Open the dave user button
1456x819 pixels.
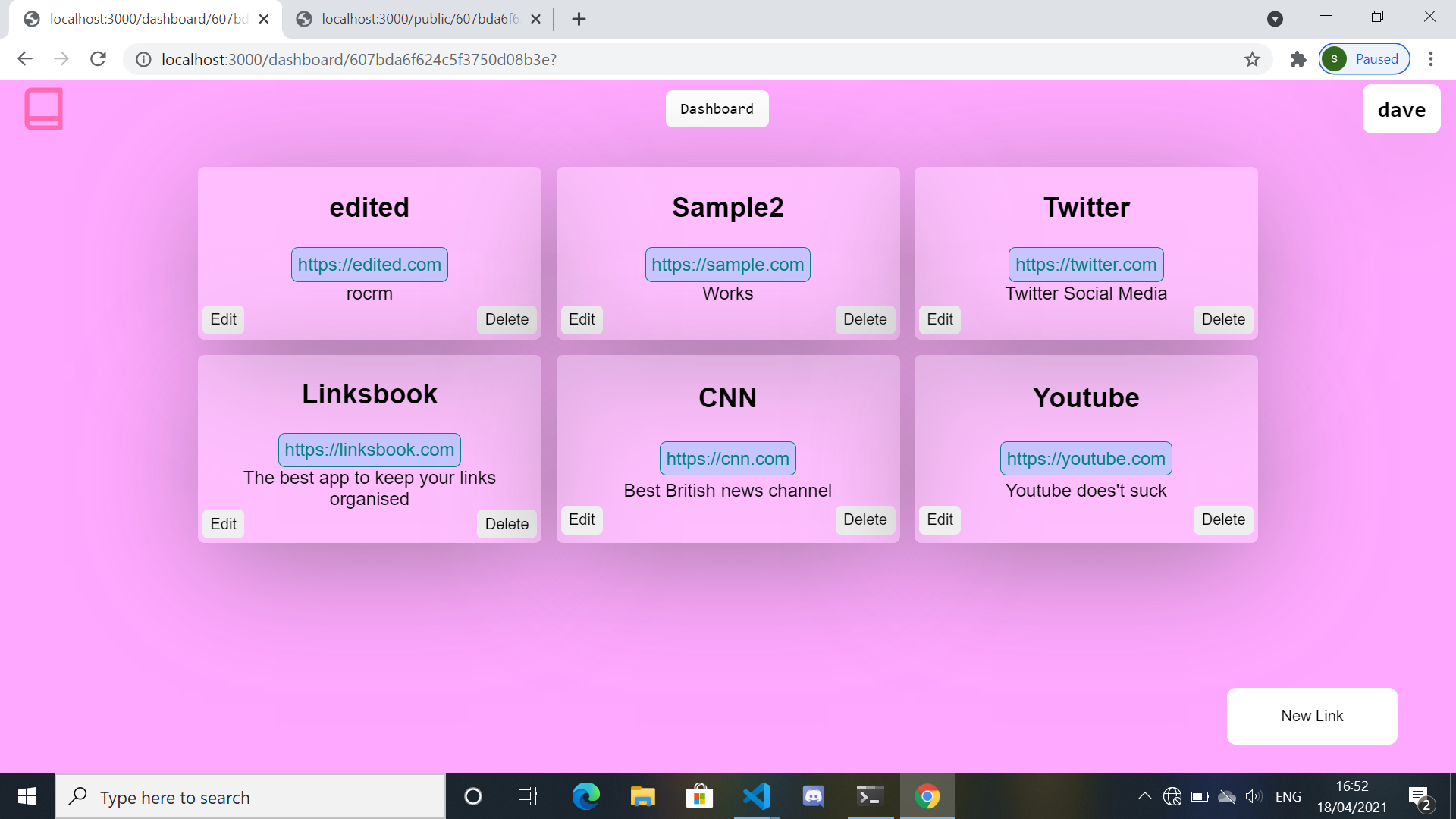point(1401,109)
